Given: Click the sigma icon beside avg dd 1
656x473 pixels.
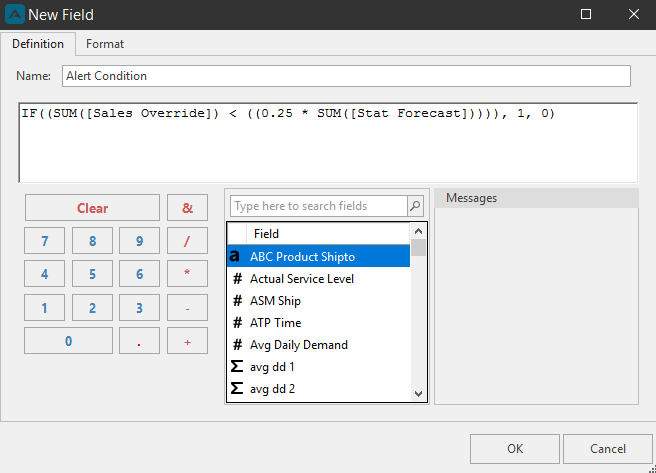Looking at the screenshot, I should tap(237, 366).
